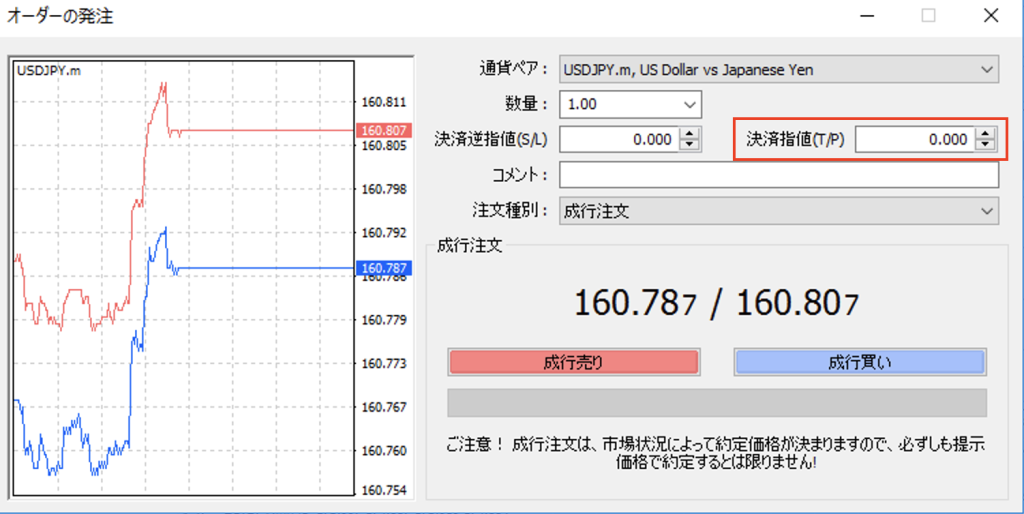Image resolution: width=1024 pixels, height=514 pixels.
Task: Increase S/L with the up arrow
Action: click(688, 135)
